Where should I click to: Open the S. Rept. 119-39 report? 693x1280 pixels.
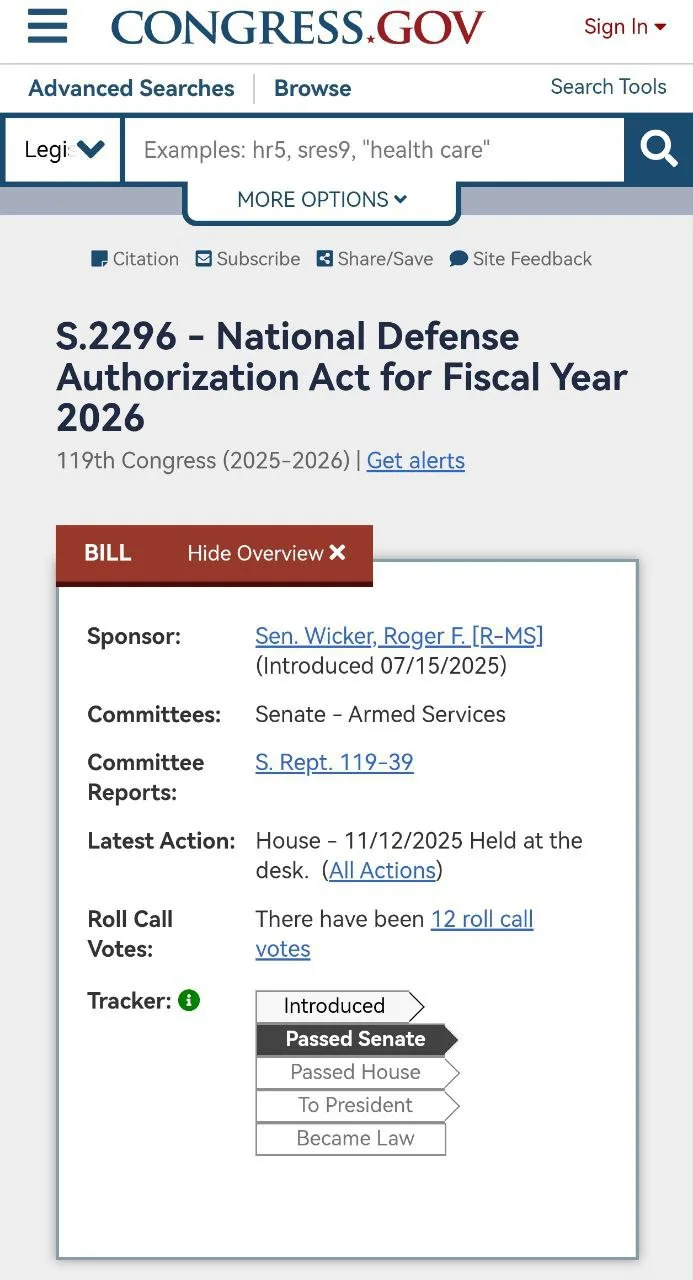[x=334, y=762]
